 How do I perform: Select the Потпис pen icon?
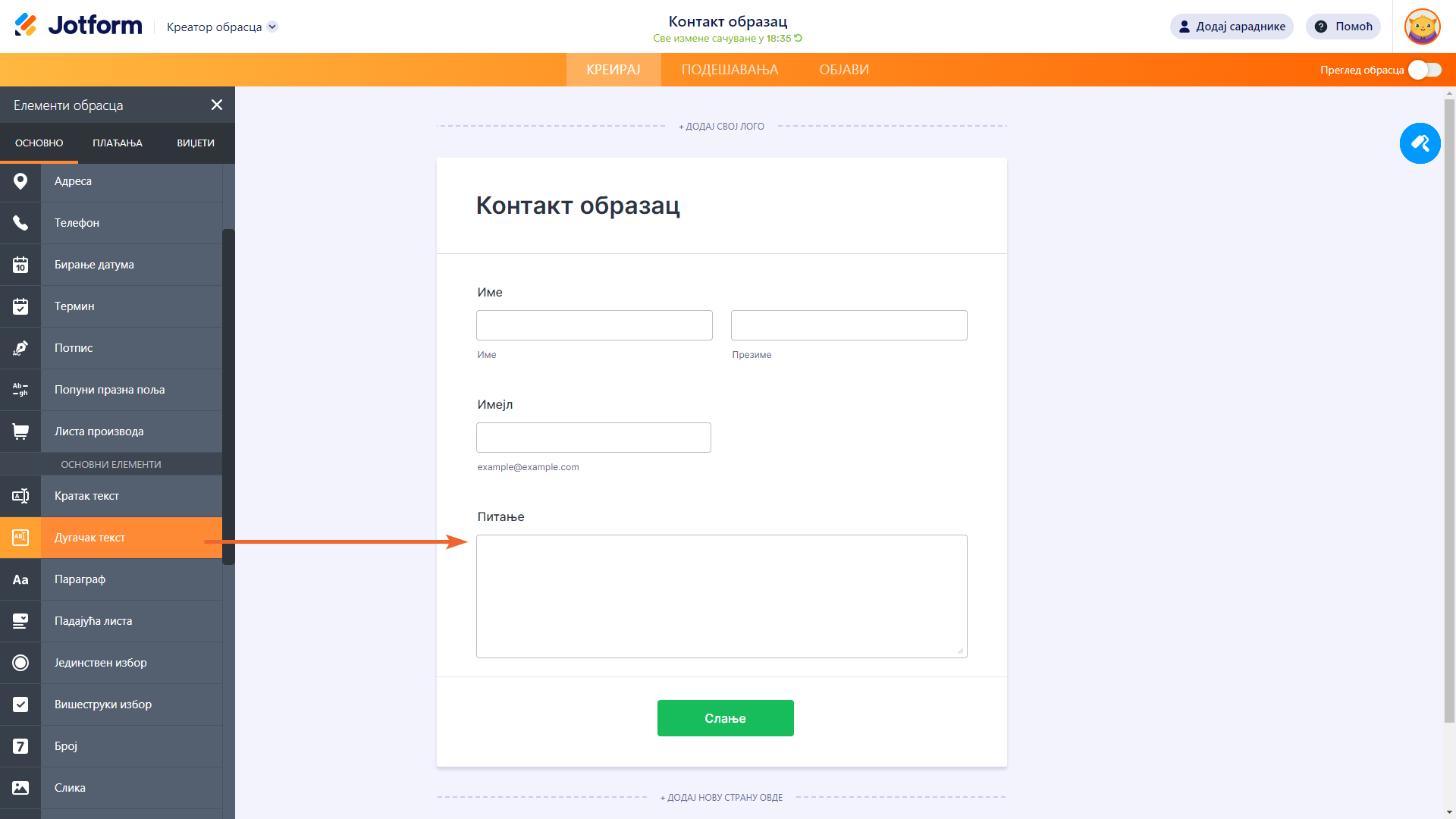click(20, 348)
